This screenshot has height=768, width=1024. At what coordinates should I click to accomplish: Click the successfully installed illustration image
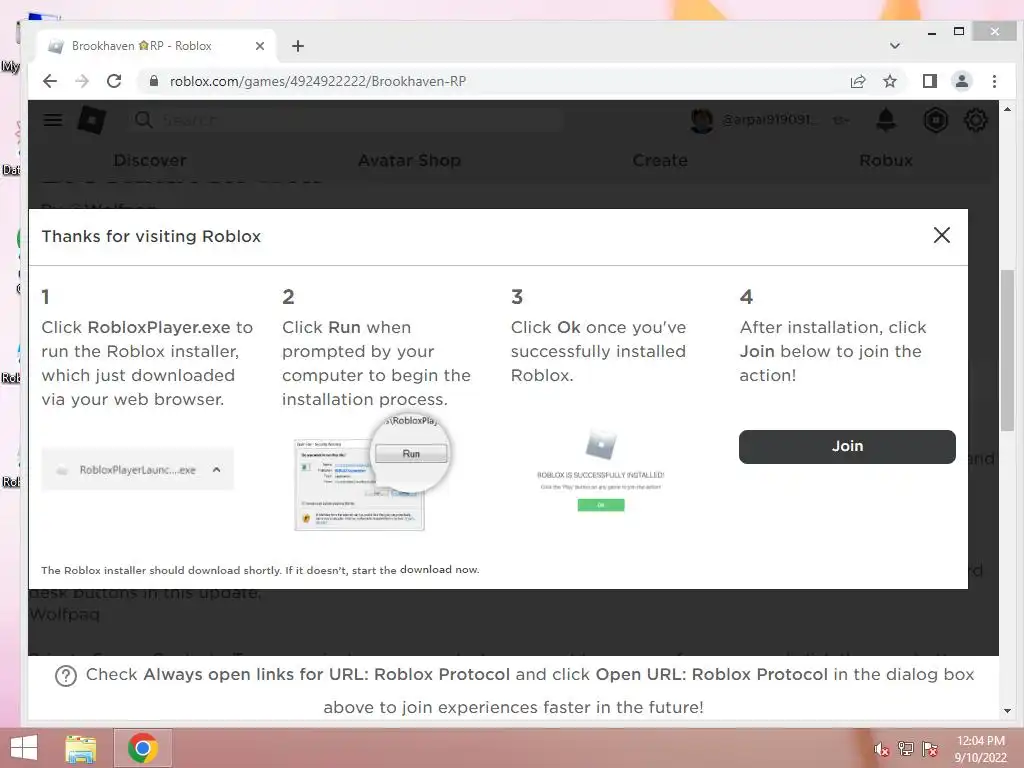(601, 470)
